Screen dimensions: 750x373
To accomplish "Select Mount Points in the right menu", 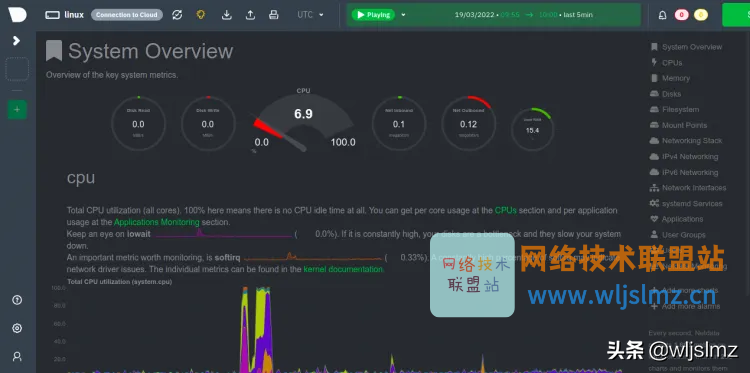I will pos(678,125).
